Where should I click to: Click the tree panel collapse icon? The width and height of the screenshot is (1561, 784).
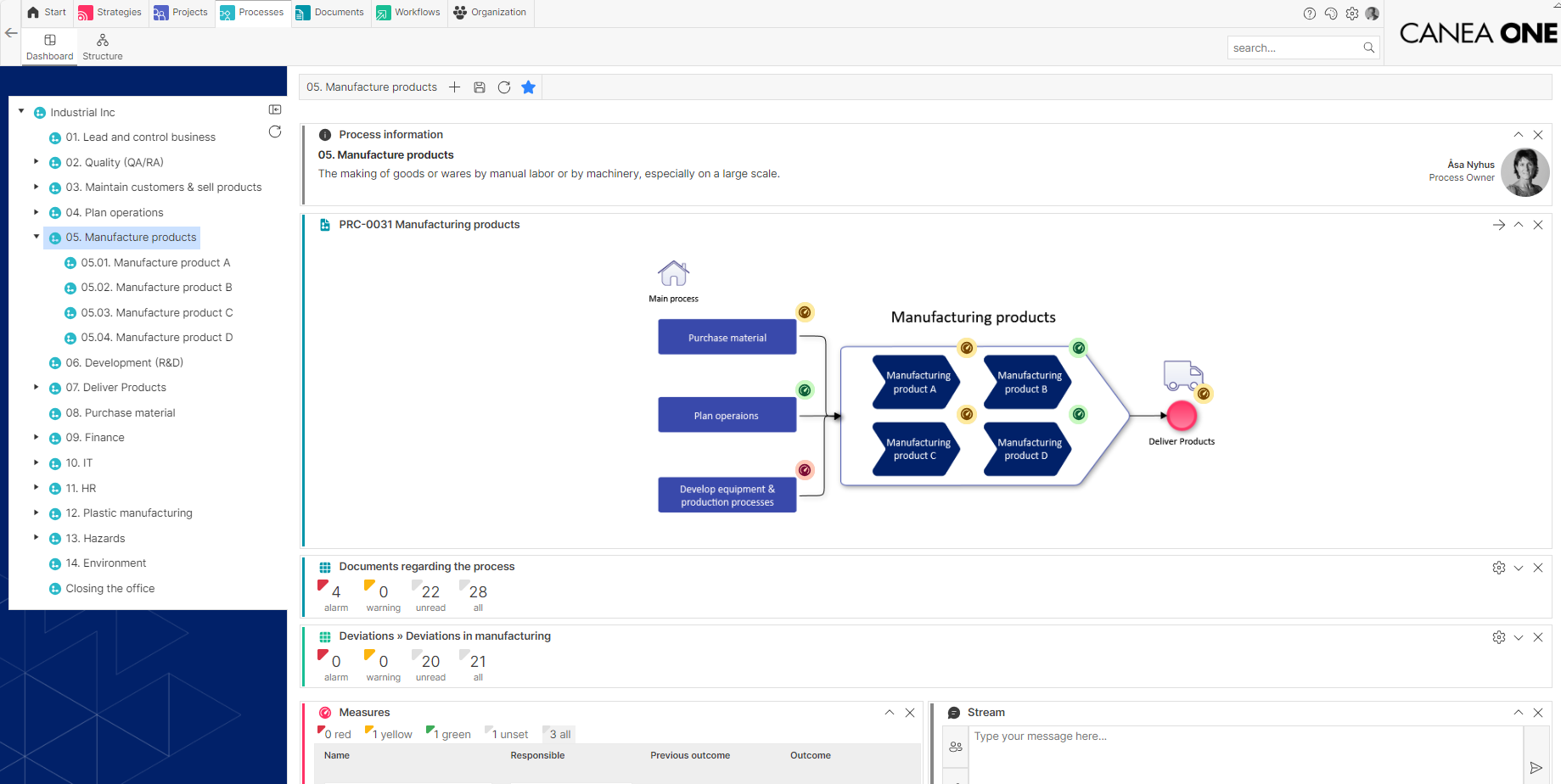coord(275,109)
